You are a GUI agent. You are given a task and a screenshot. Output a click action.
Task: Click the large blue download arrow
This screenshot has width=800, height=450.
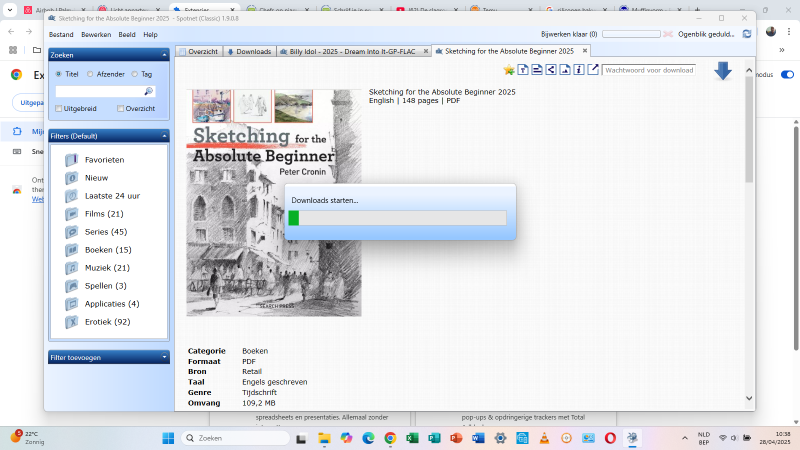pyautogui.click(x=723, y=71)
